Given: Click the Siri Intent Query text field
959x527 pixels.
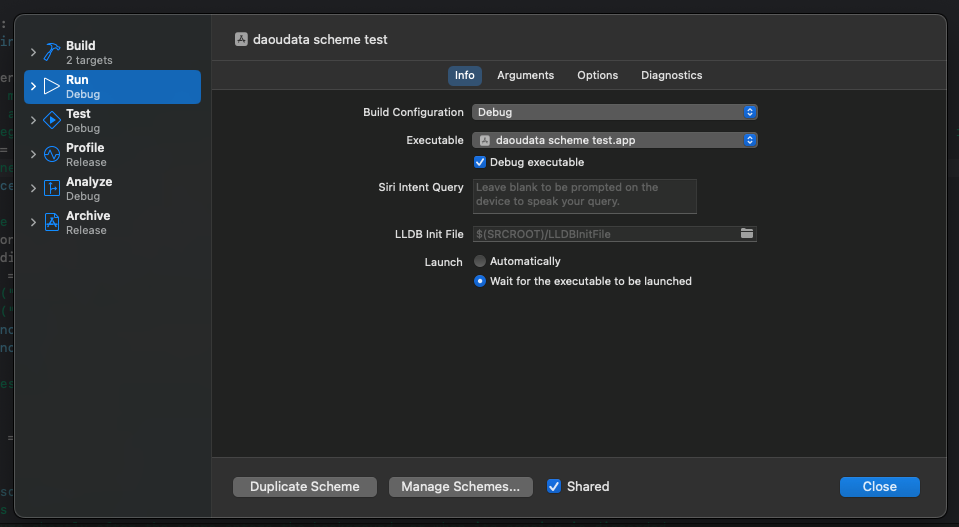Looking at the screenshot, I should point(585,196).
